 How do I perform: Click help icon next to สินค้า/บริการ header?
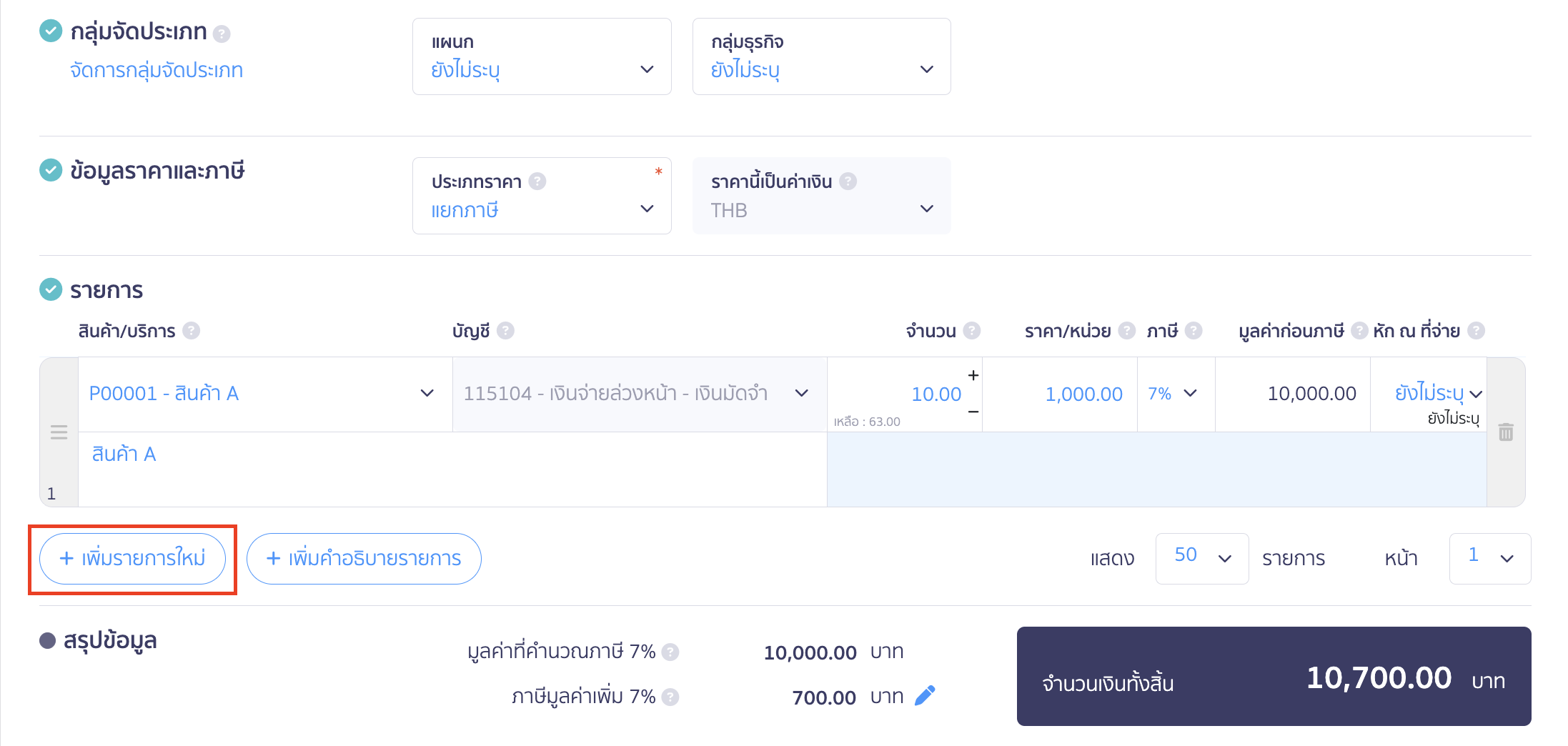click(x=191, y=331)
